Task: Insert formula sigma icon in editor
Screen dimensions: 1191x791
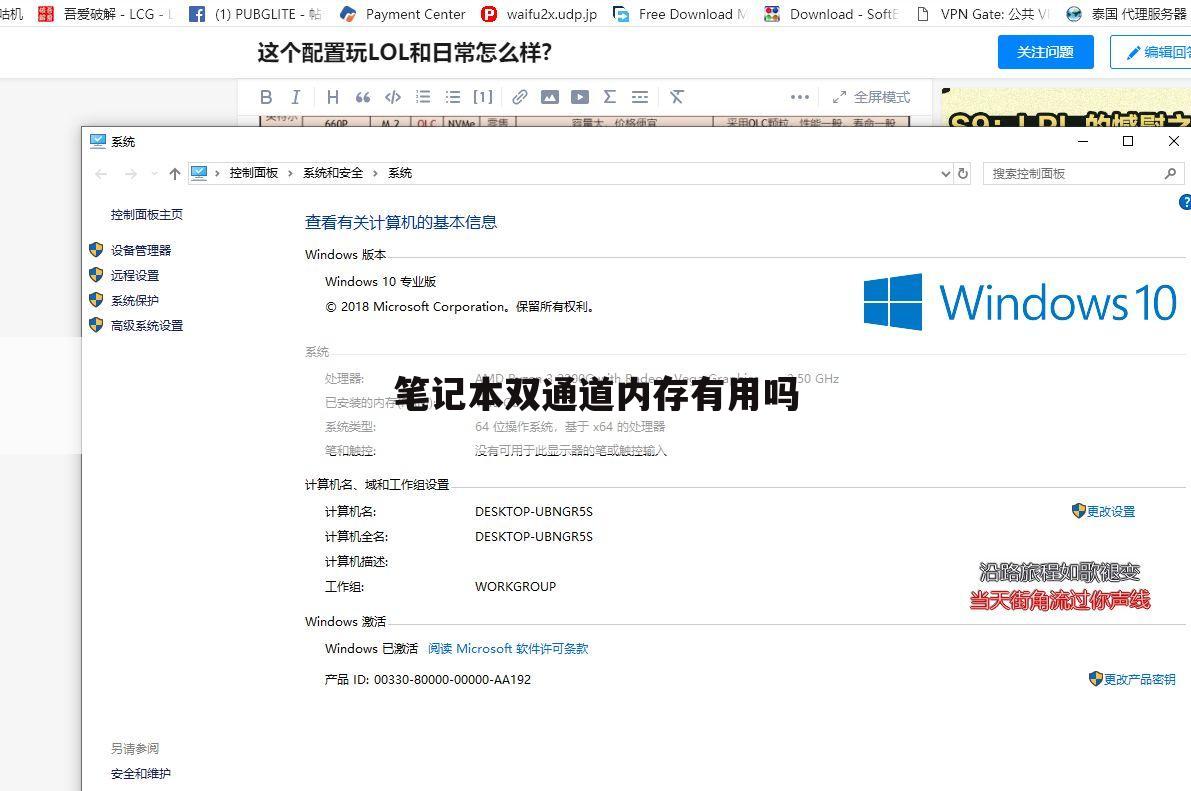Action: coord(609,97)
